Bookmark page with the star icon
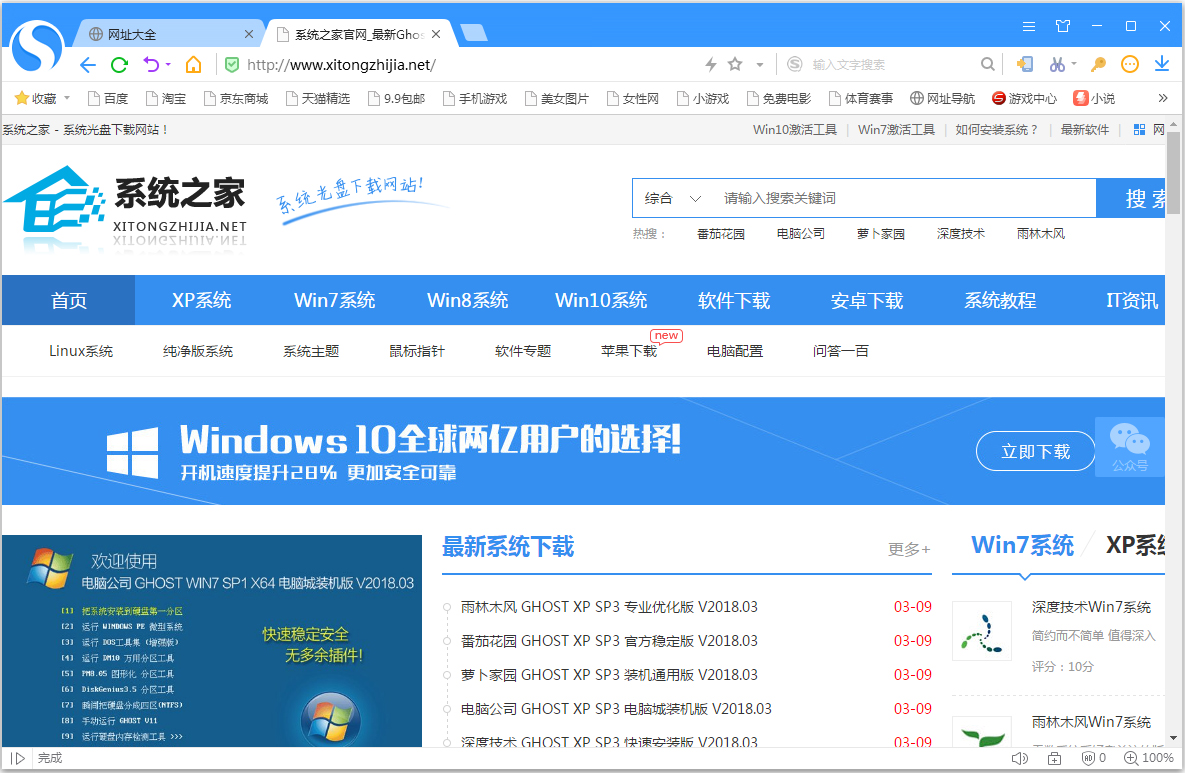The width and height of the screenshot is (1185, 773). point(735,65)
